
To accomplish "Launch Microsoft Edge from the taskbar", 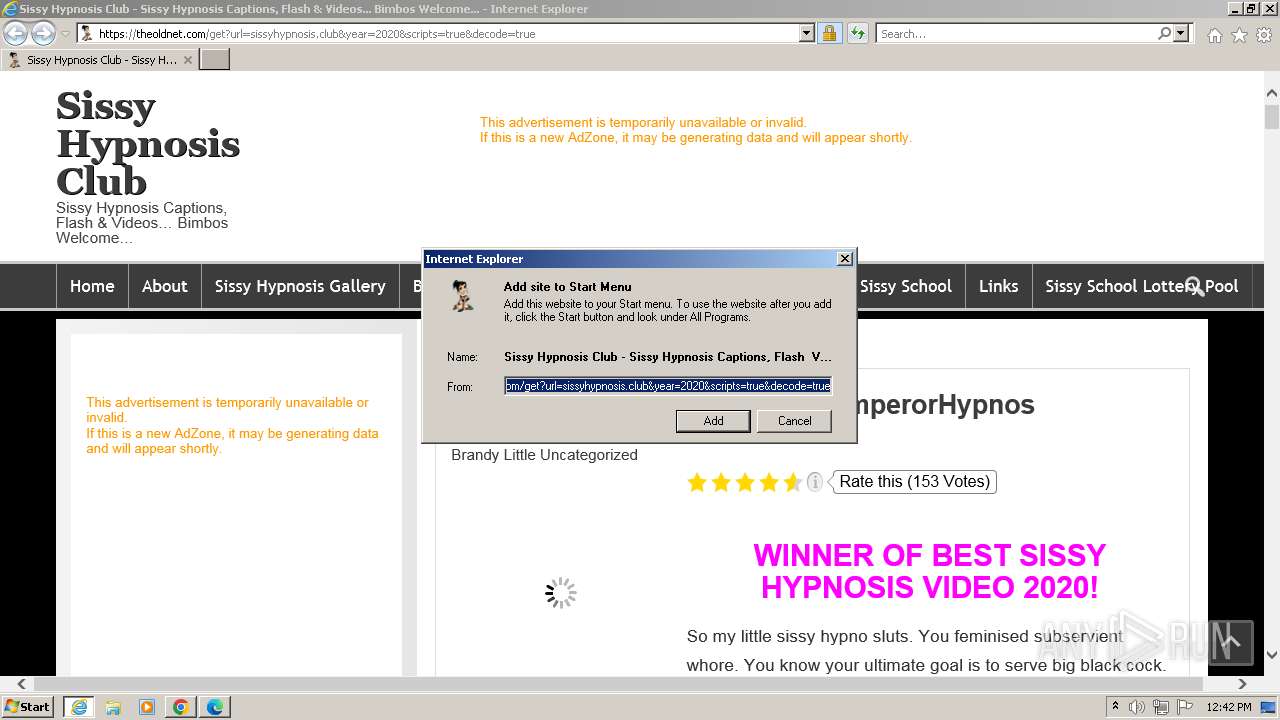I will click(215, 707).
